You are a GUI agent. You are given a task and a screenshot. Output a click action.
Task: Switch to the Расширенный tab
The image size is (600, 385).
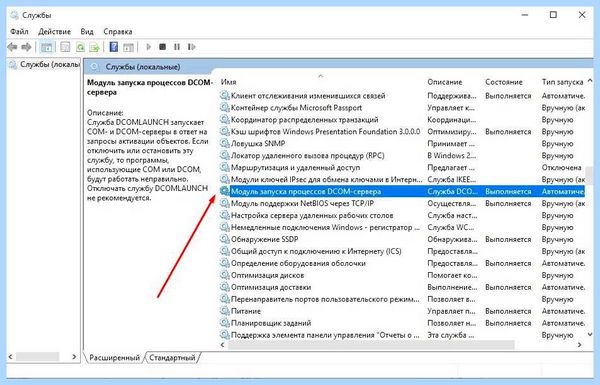(x=114, y=358)
